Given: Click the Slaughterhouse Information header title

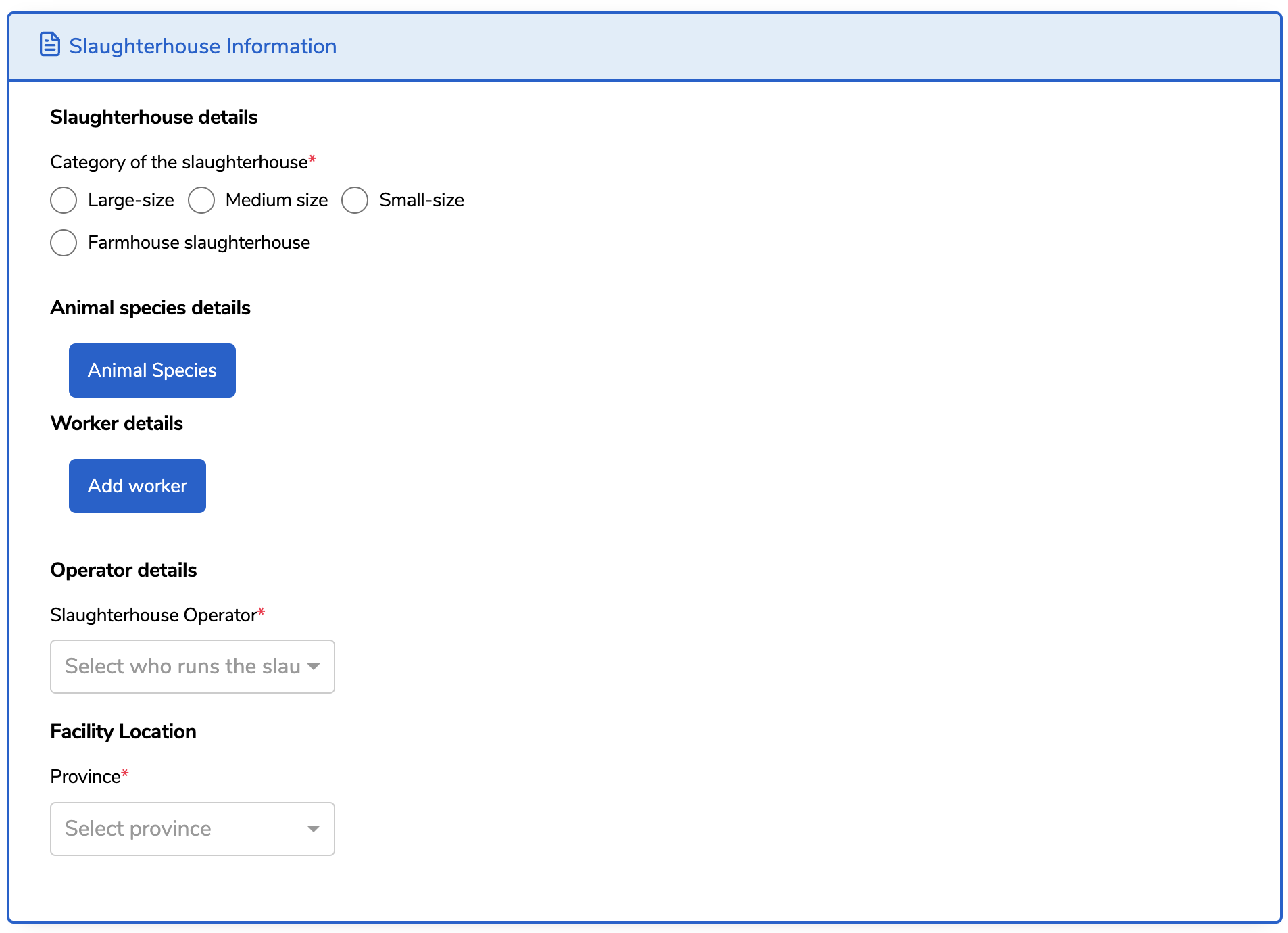Looking at the screenshot, I should [x=203, y=46].
